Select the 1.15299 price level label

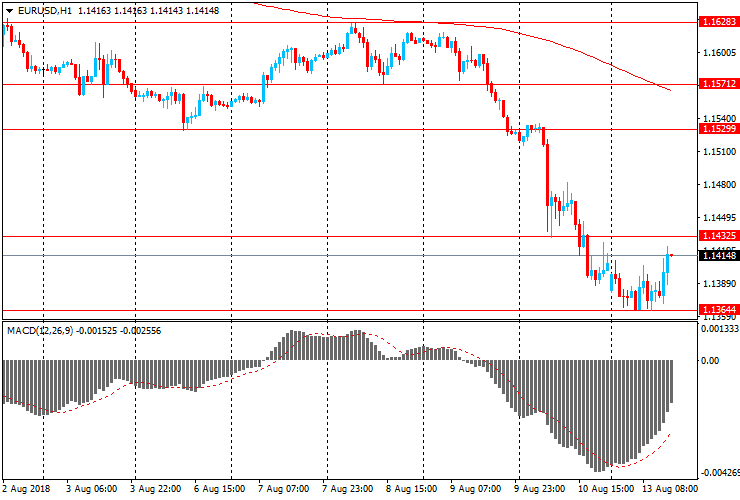pos(719,128)
